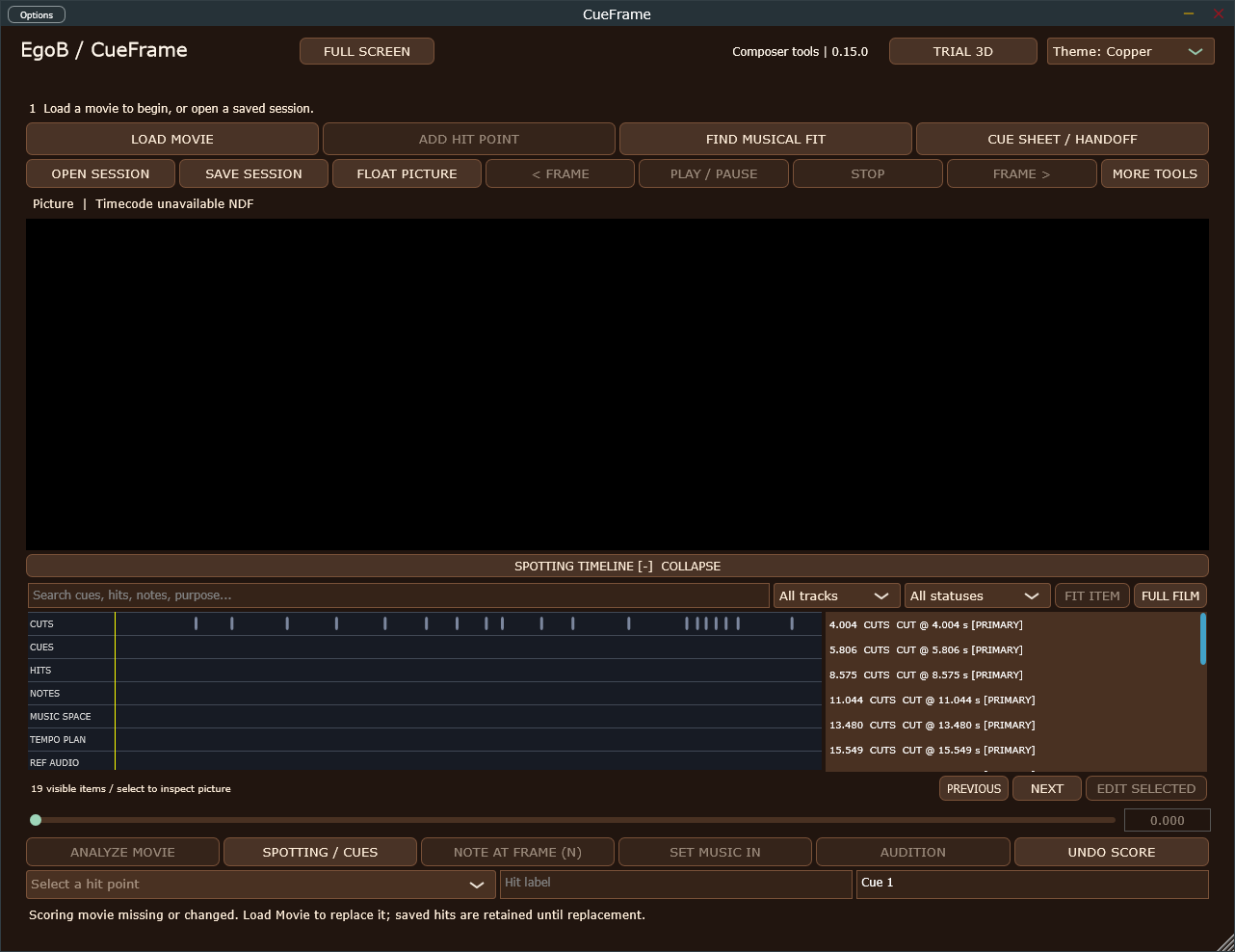Screen dimensions: 1235x952
Task: Toggle FLOAT PICTURE
Action: (407, 173)
